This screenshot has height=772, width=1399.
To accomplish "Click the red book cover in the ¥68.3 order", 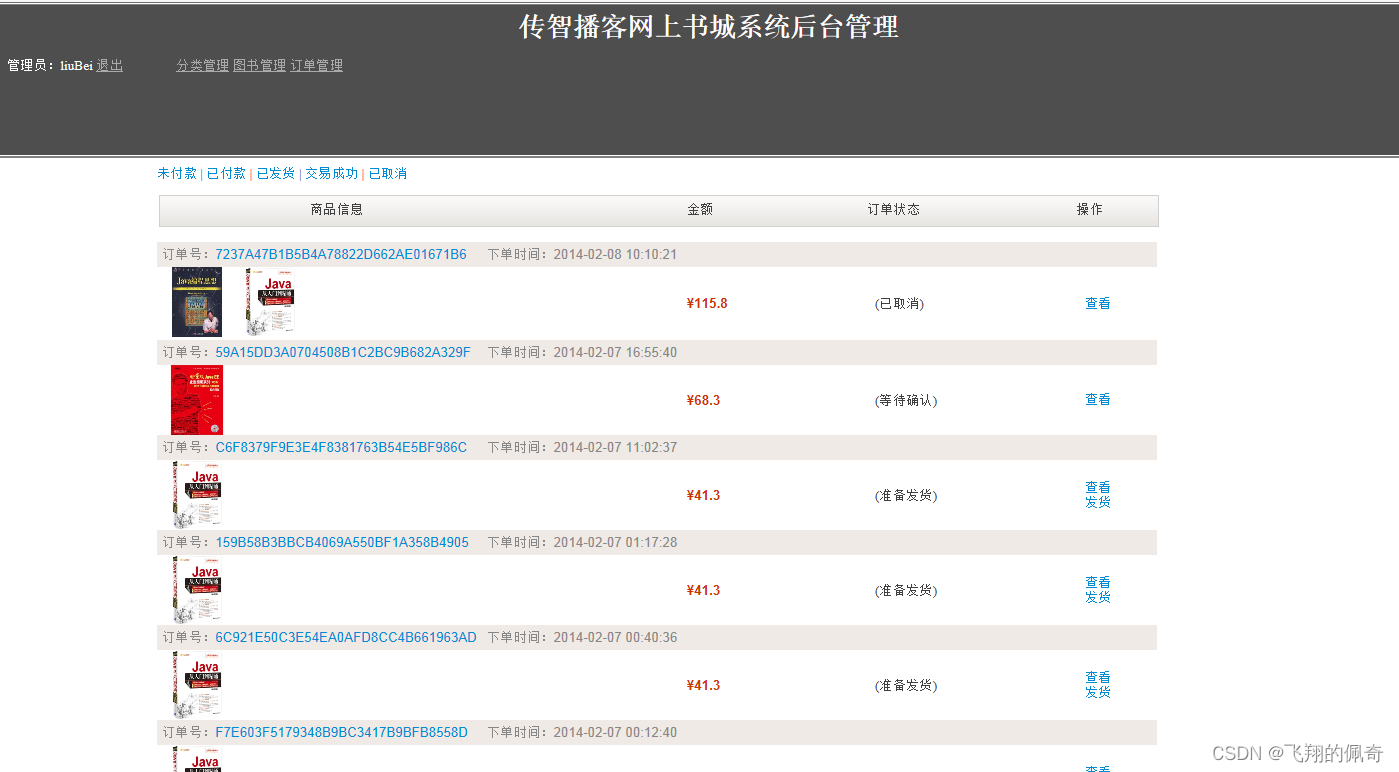I will (x=197, y=400).
